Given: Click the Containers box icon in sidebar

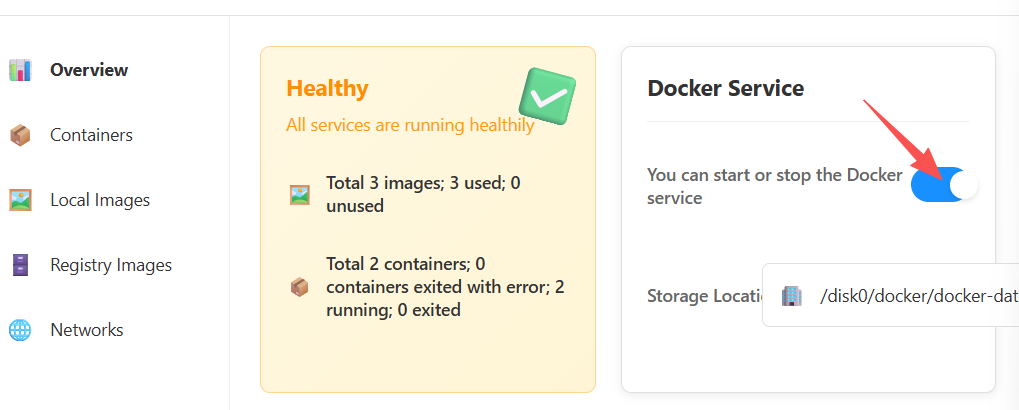Looking at the screenshot, I should pos(20,135).
